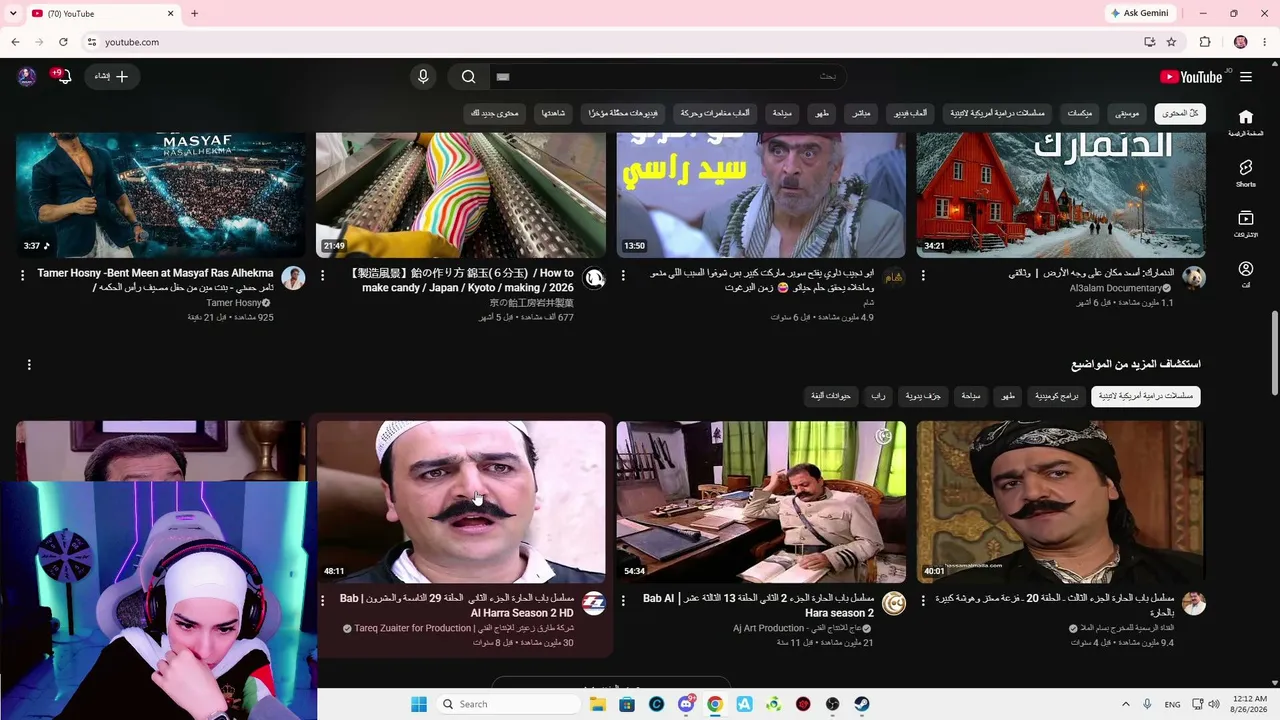Open the three-dot menu beside استكشاف المزيد من المواضيع

point(29,365)
